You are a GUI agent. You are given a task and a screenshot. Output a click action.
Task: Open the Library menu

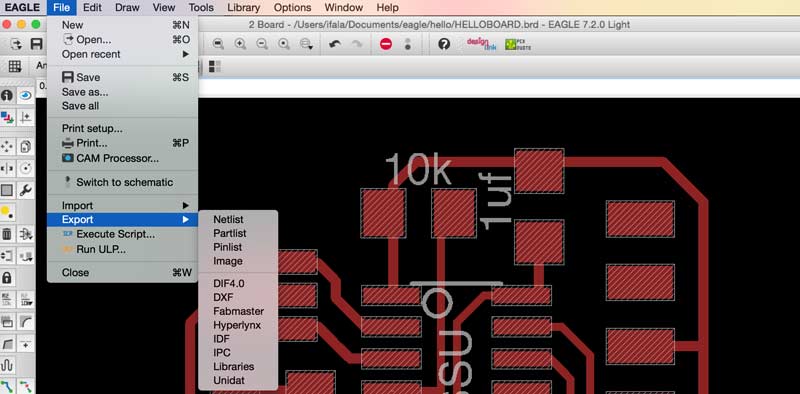pos(243,8)
